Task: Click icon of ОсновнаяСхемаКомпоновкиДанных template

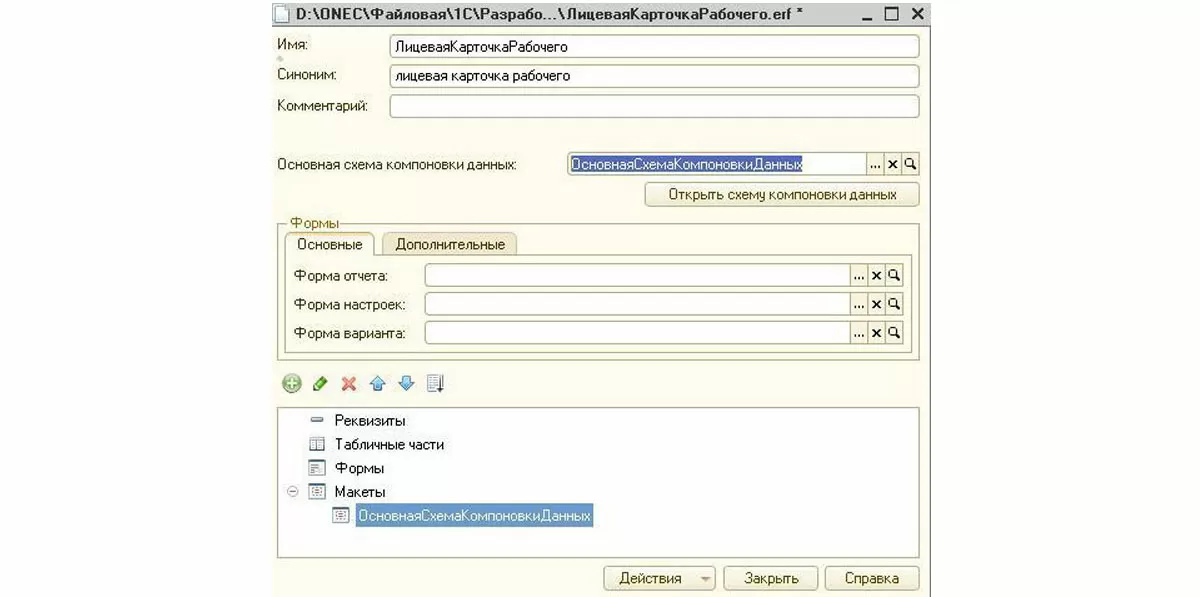Action: pos(341,516)
